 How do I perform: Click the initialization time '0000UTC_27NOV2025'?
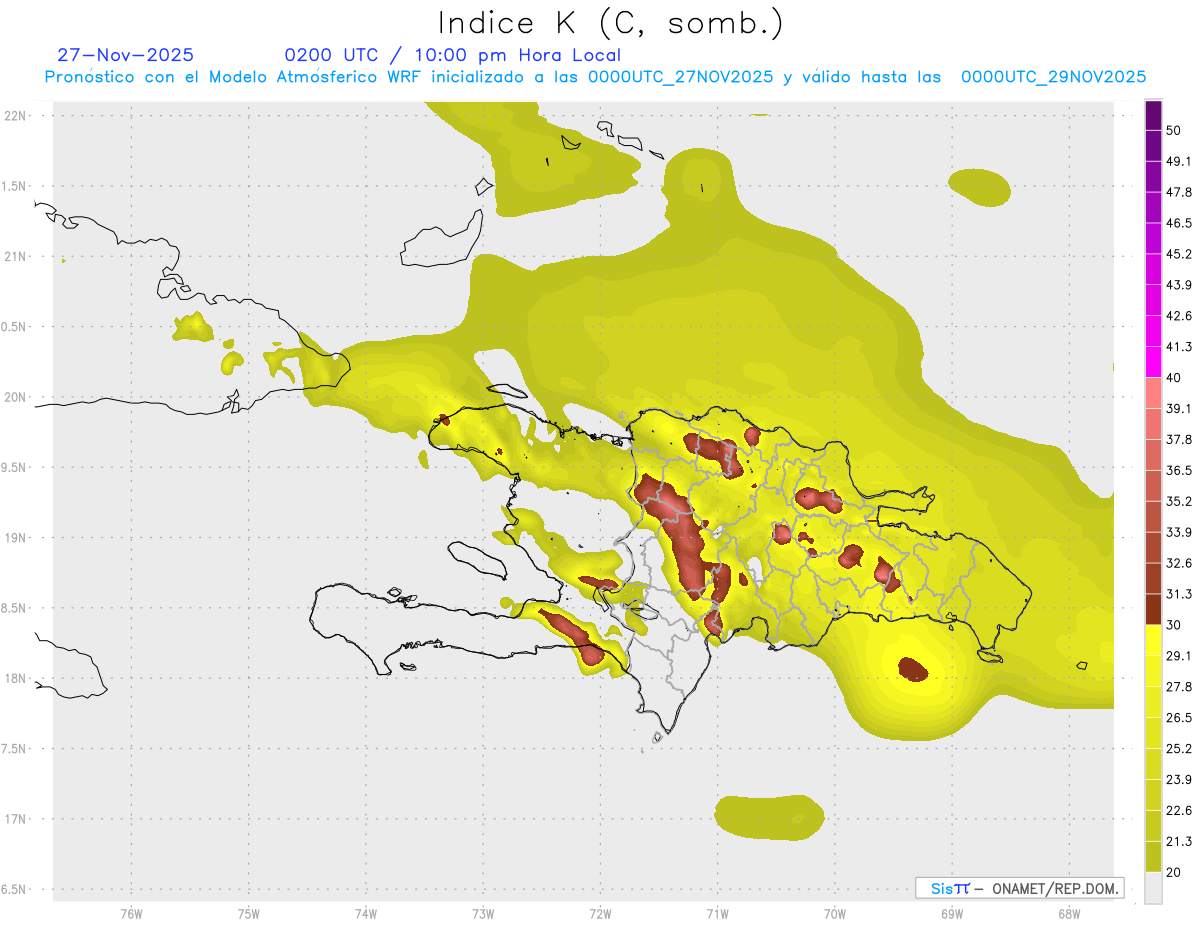pyautogui.click(x=680, y=76)
